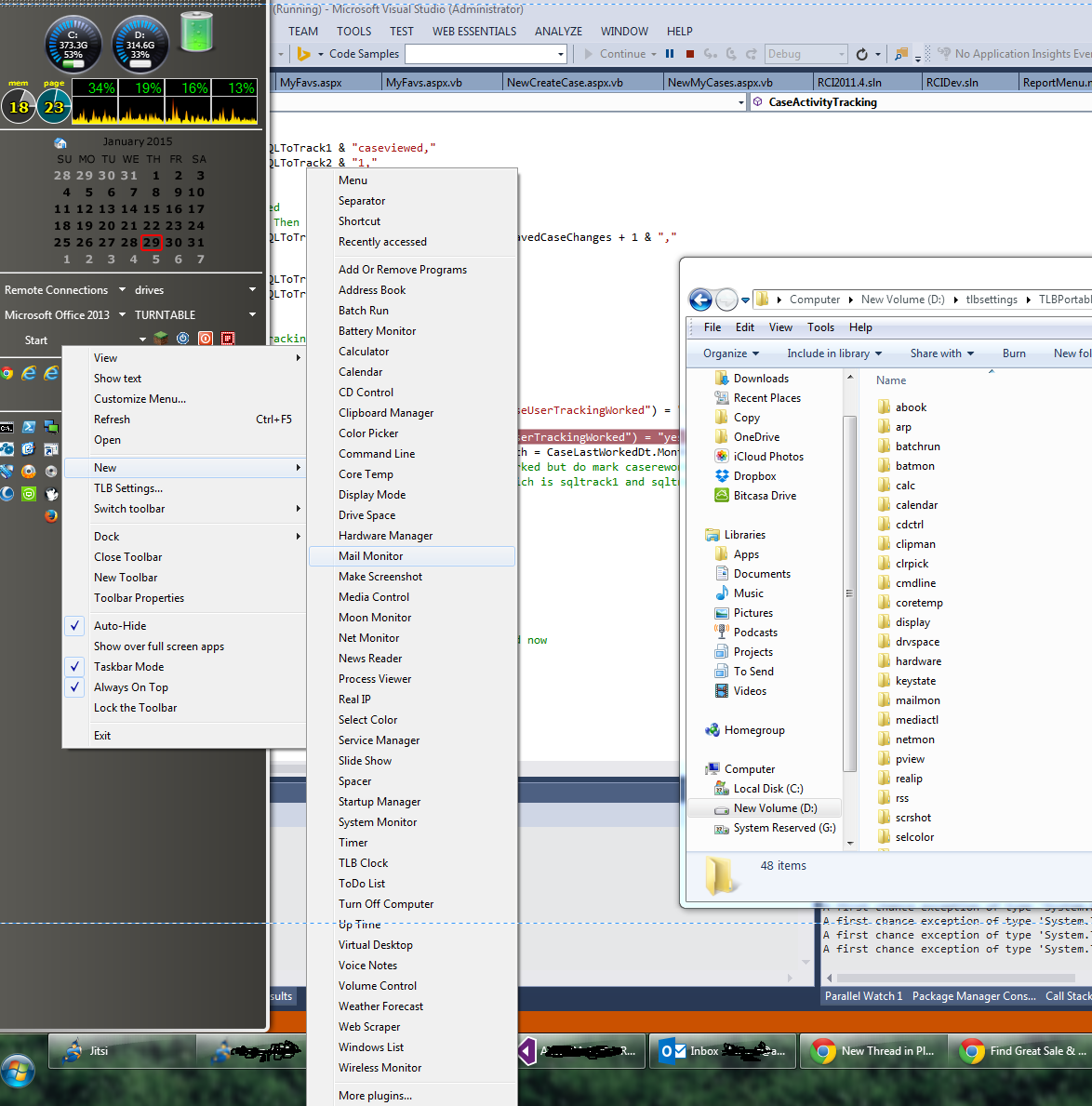Open the mailmon folder in file list
This screenshot has width=1092, height=1106.
click(917, 700)
